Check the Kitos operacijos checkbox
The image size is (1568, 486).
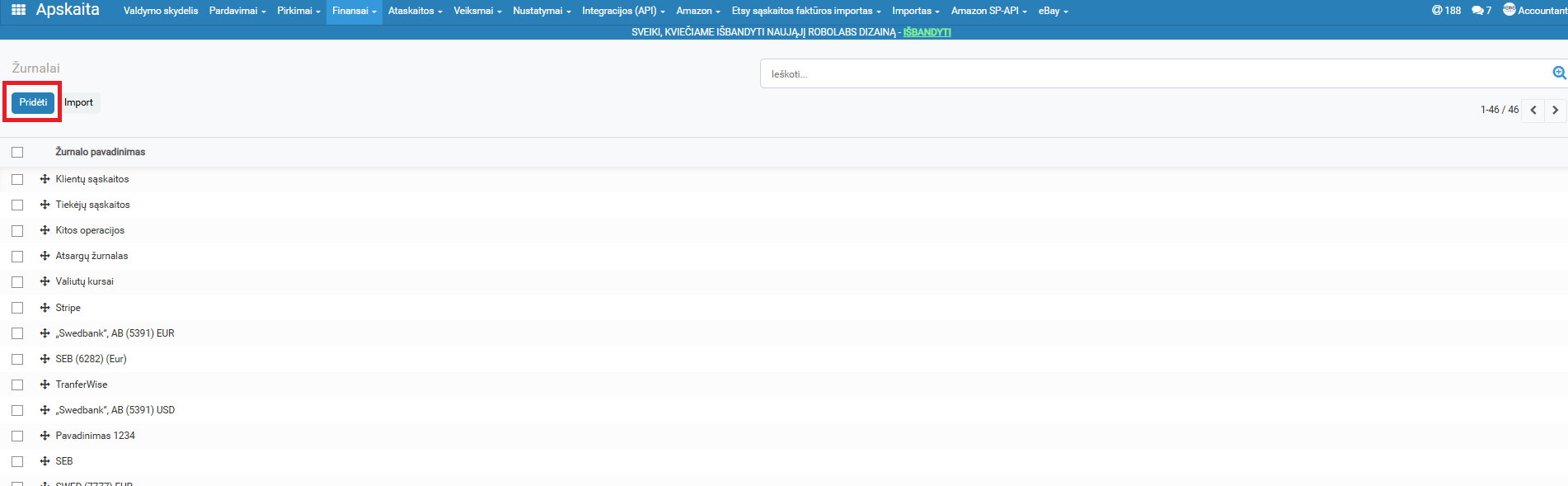click(x=17, y=230)
